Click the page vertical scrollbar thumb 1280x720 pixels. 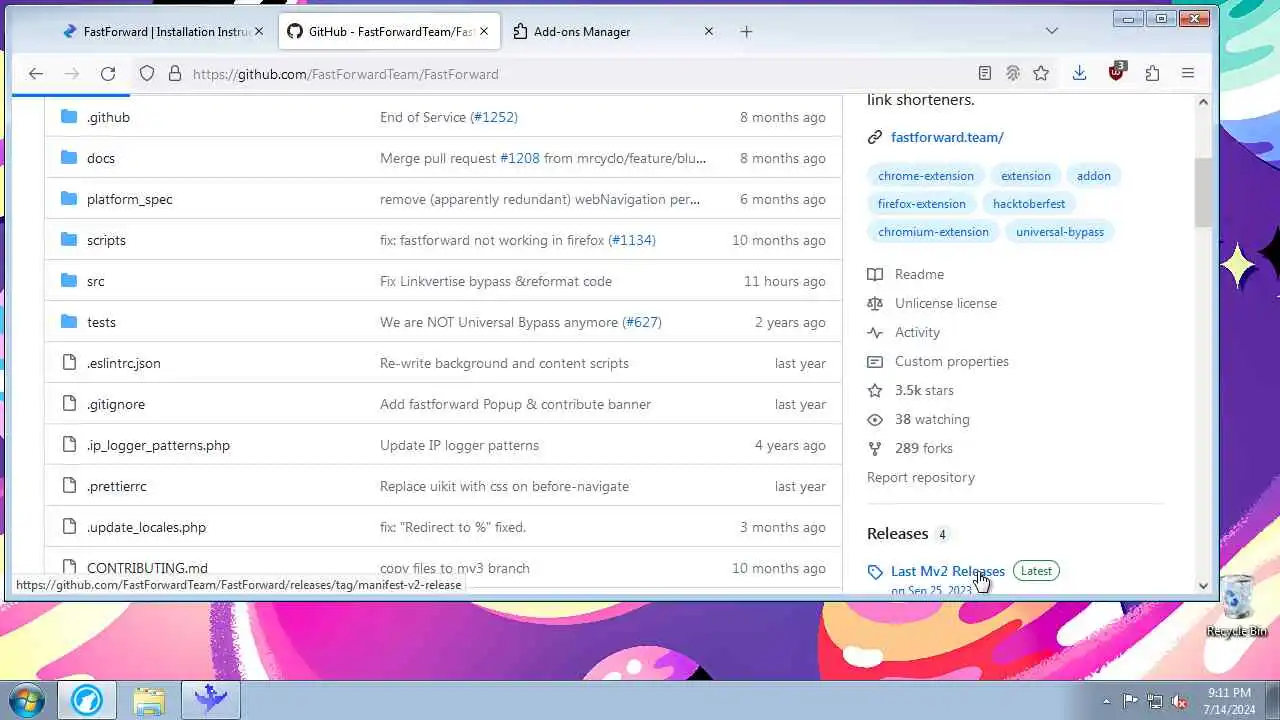tap(1203, 190)
